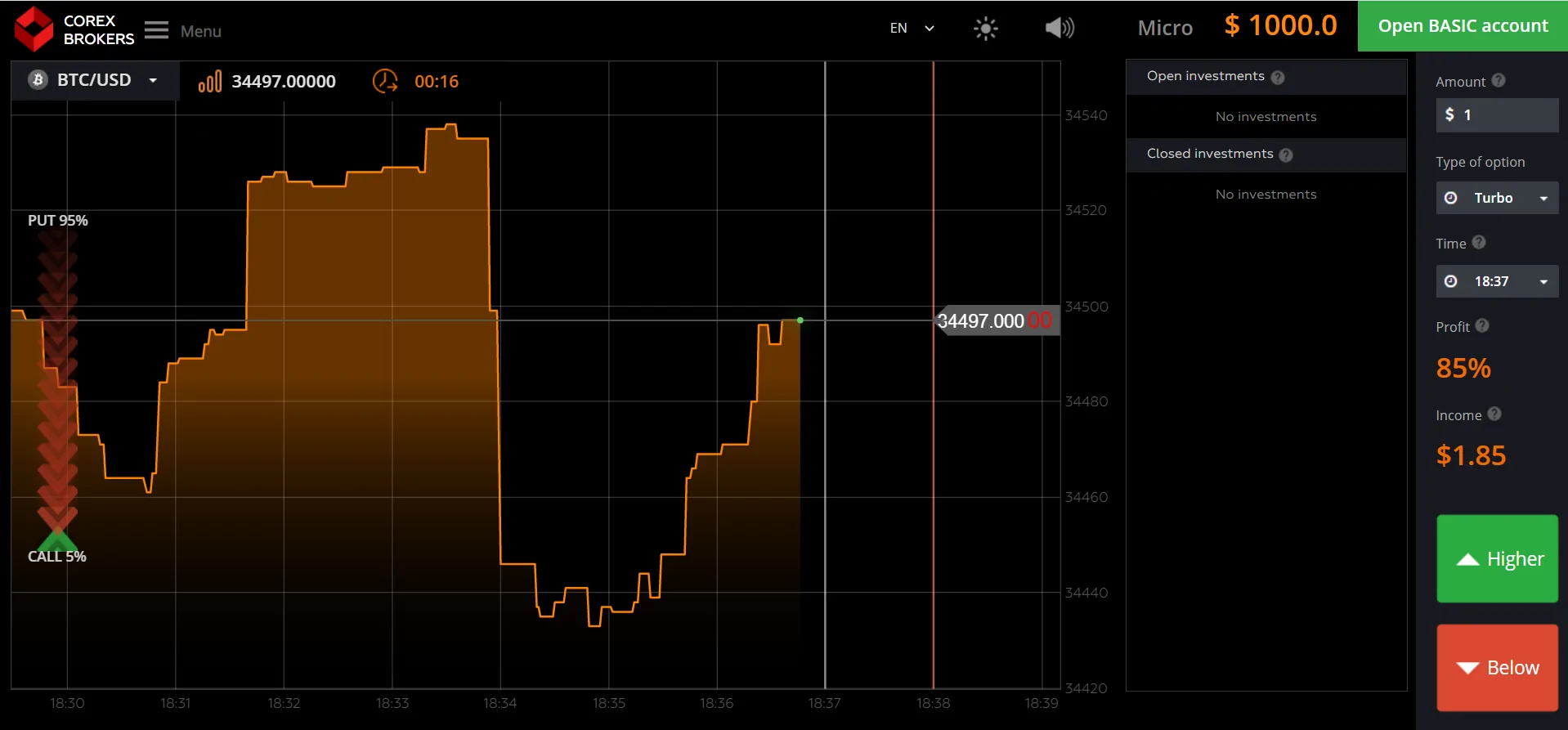The width and height of the screenshot is (1568, 730).
Task: Open the Turbo option type dropdown
Action: click(1497, 198)
